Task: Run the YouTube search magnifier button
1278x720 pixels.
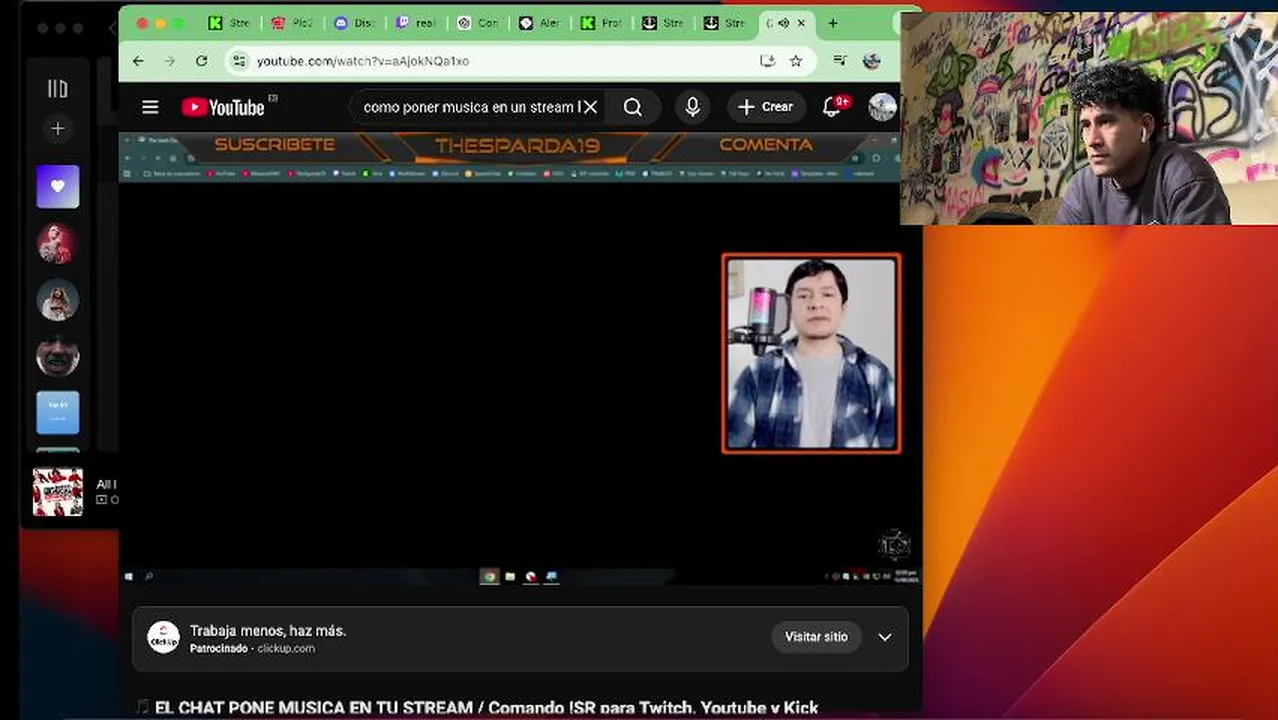Action: point(633,107)
